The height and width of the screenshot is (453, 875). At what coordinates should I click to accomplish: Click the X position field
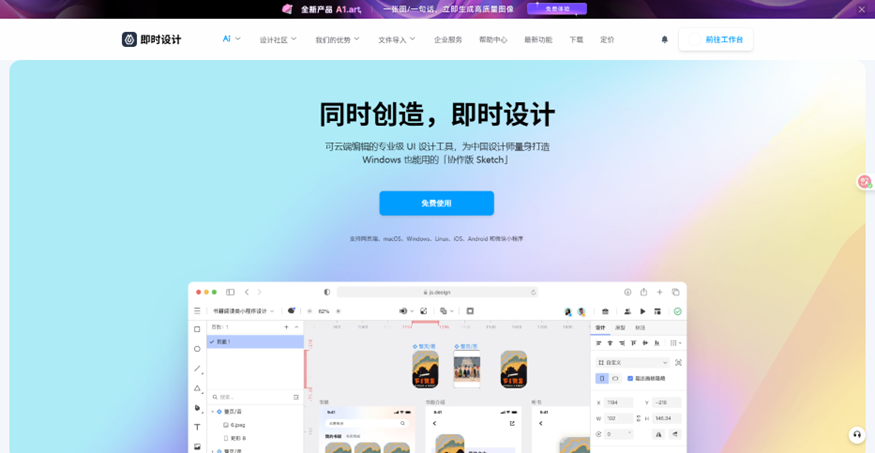tap(618, 402)
